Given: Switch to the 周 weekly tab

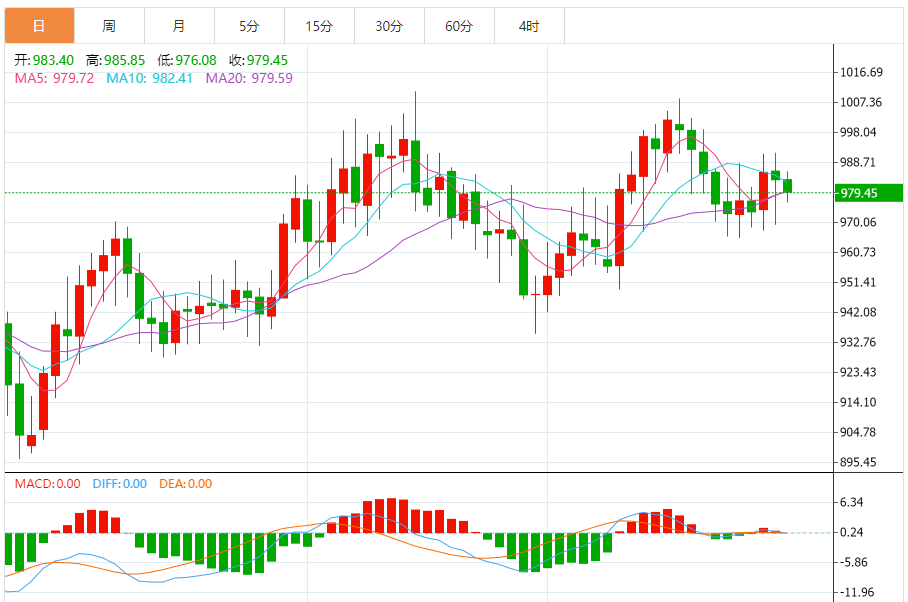Looking at the screenshot, I should pos(109,26).
